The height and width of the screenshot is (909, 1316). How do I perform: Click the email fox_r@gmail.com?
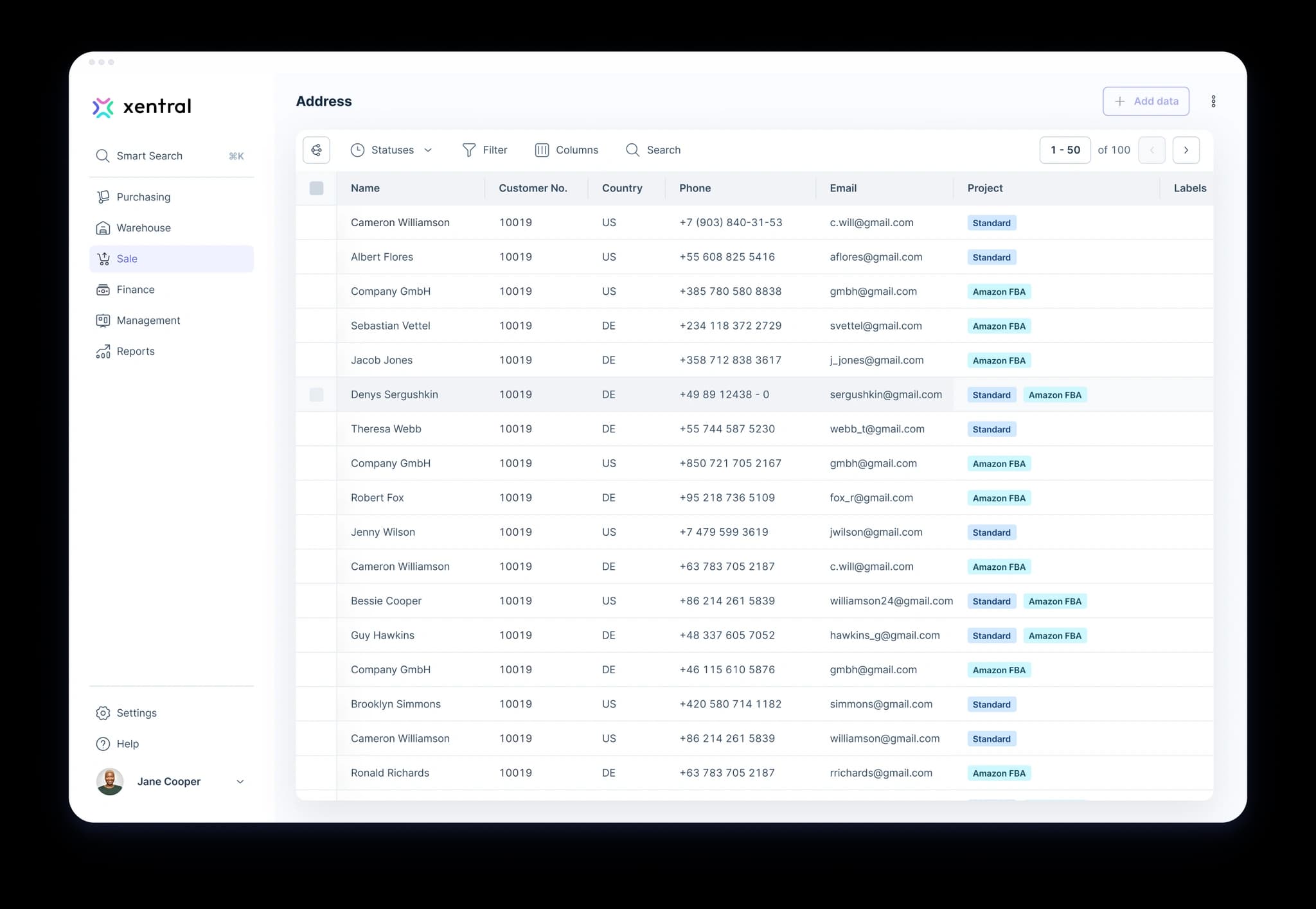[x=871, y=498]
